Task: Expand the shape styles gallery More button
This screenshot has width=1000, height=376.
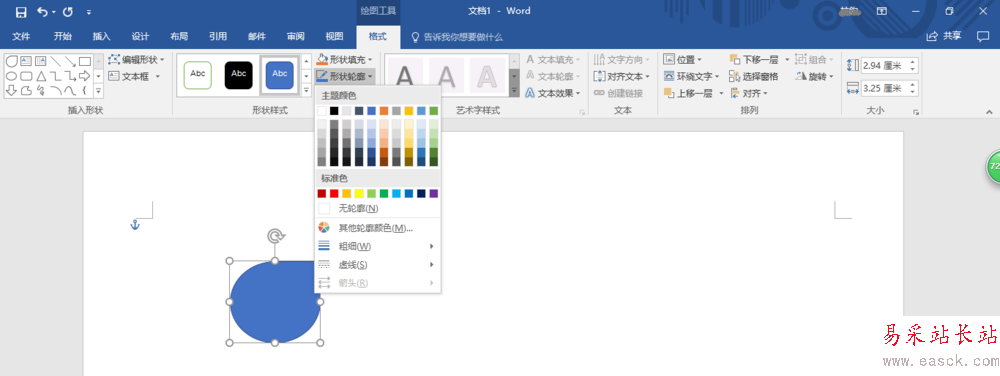Action: (x=307, y=91)
